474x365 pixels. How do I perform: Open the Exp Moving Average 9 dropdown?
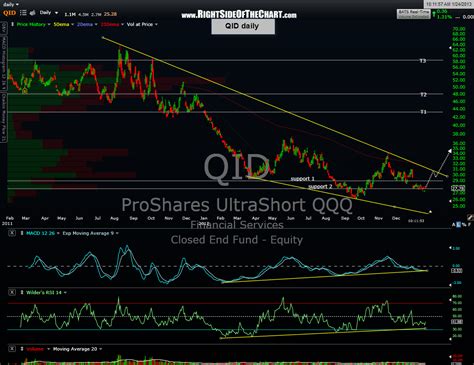(90, 233)
